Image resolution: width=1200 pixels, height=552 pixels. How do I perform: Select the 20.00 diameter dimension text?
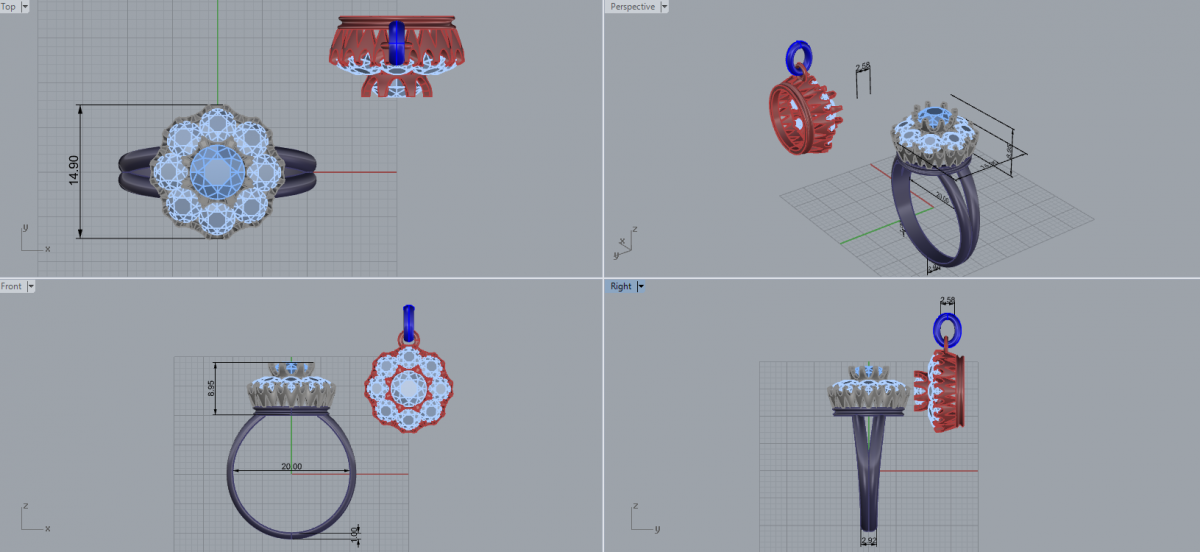(291, 466)
